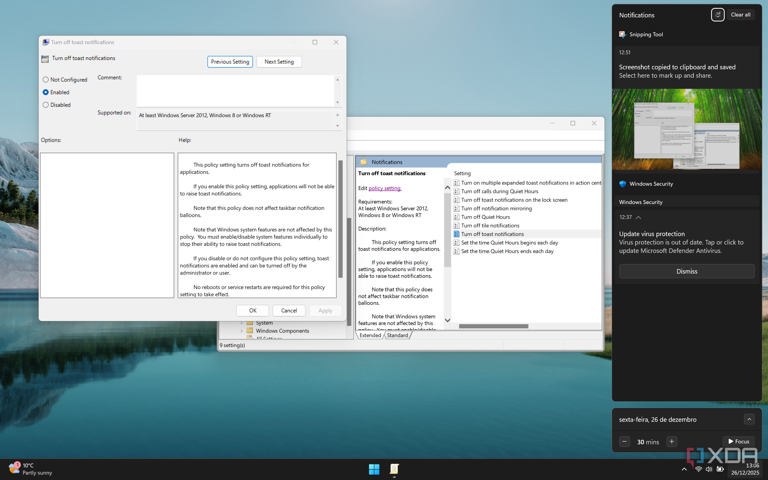
Task: Click icon of selected Turn off toast notifications row
Action: click(x=456, y=234)
